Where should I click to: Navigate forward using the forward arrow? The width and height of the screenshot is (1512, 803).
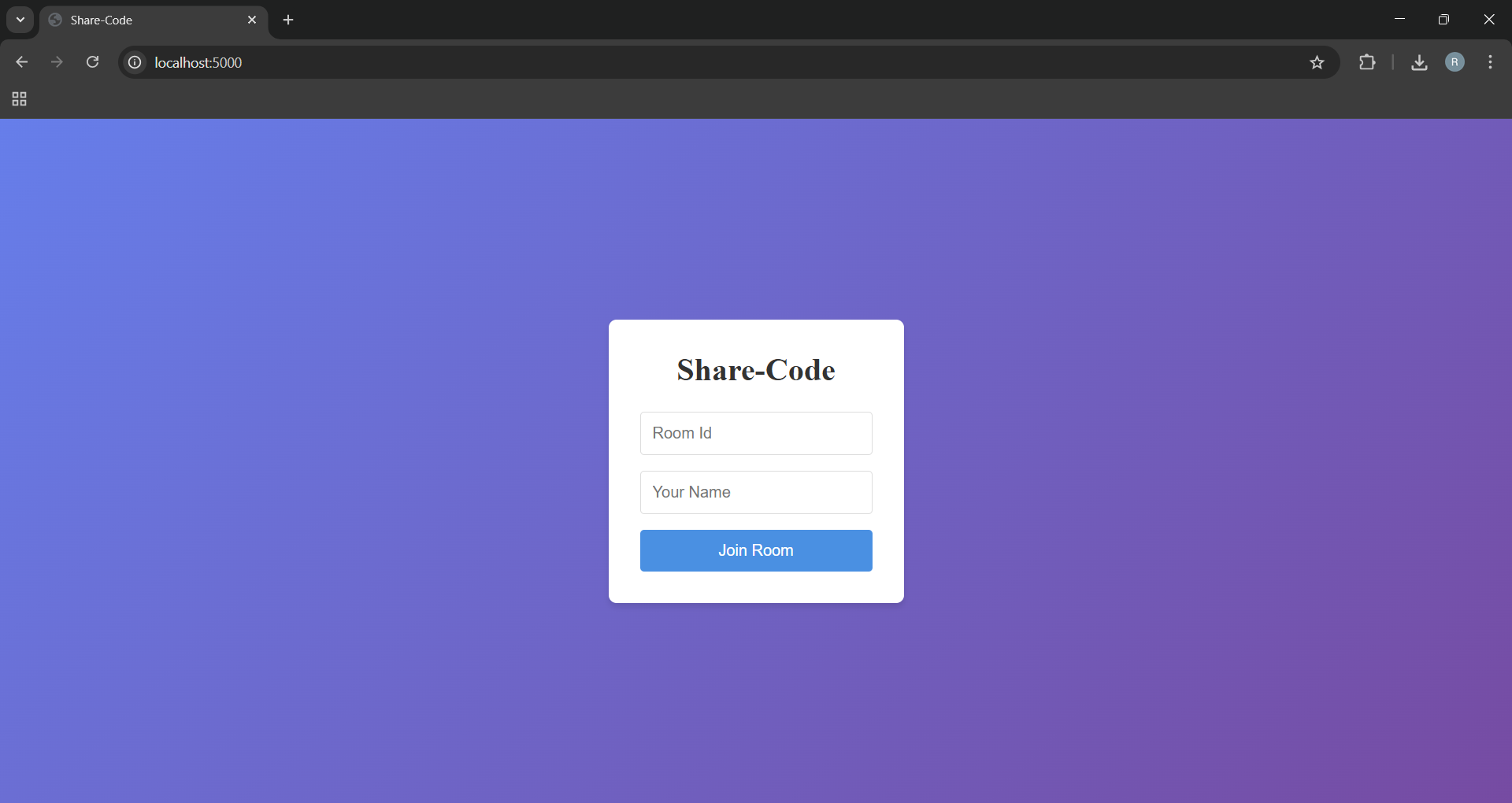pyautogui.click(x=57, y=62)
